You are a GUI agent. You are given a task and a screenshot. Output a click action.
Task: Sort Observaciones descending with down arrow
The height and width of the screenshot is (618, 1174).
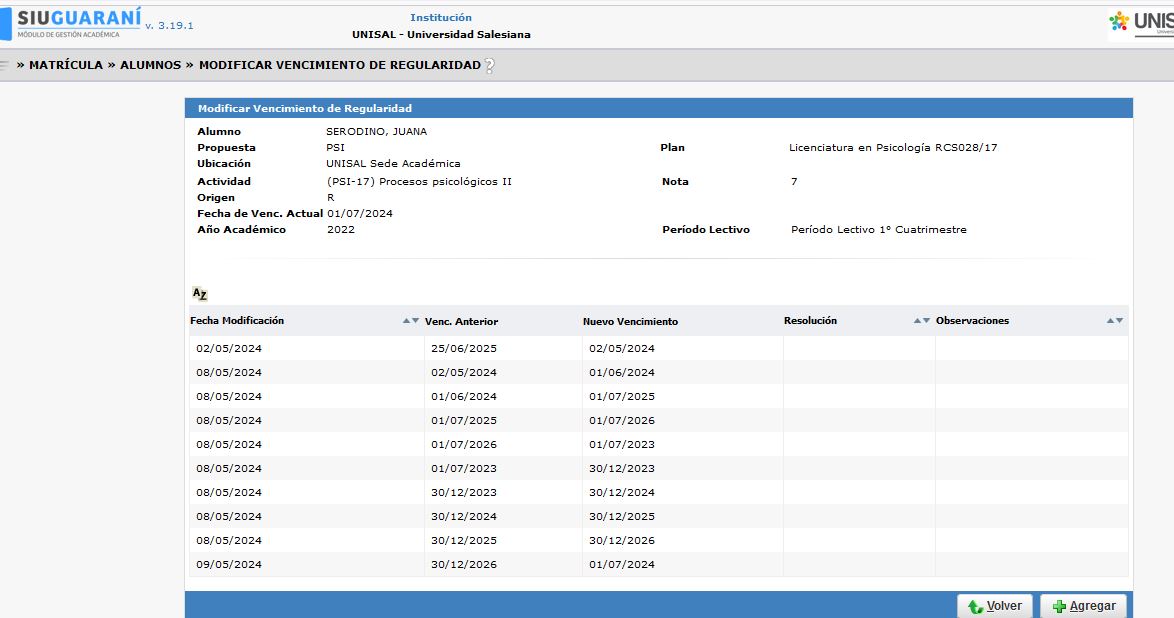(x=1119, y=321)
